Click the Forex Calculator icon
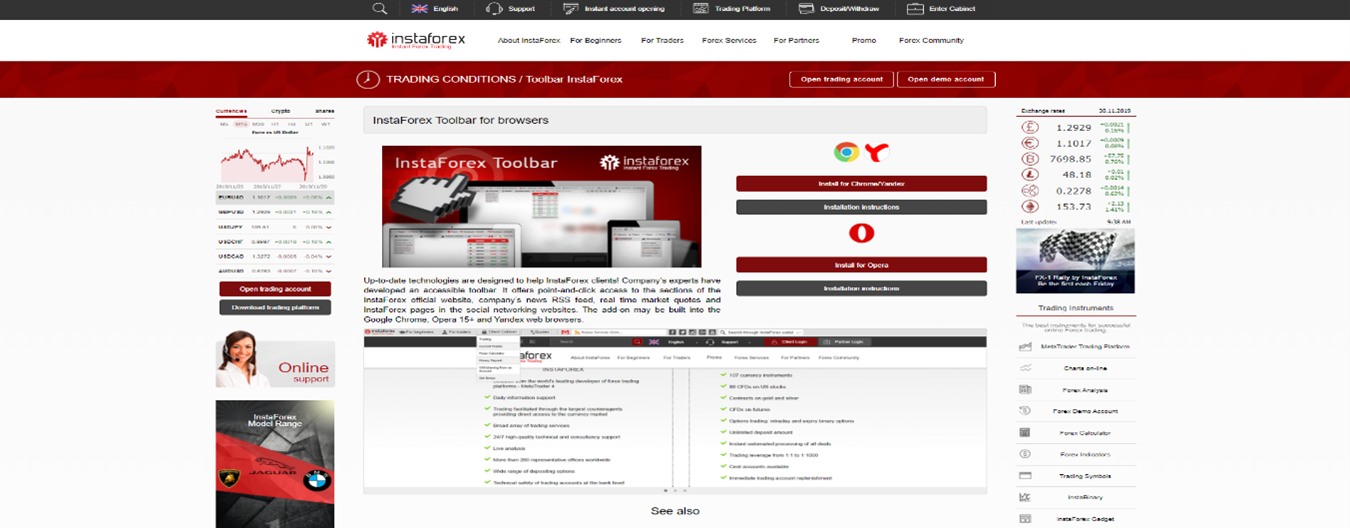The image size is (1350, 528). [1025, 433]
